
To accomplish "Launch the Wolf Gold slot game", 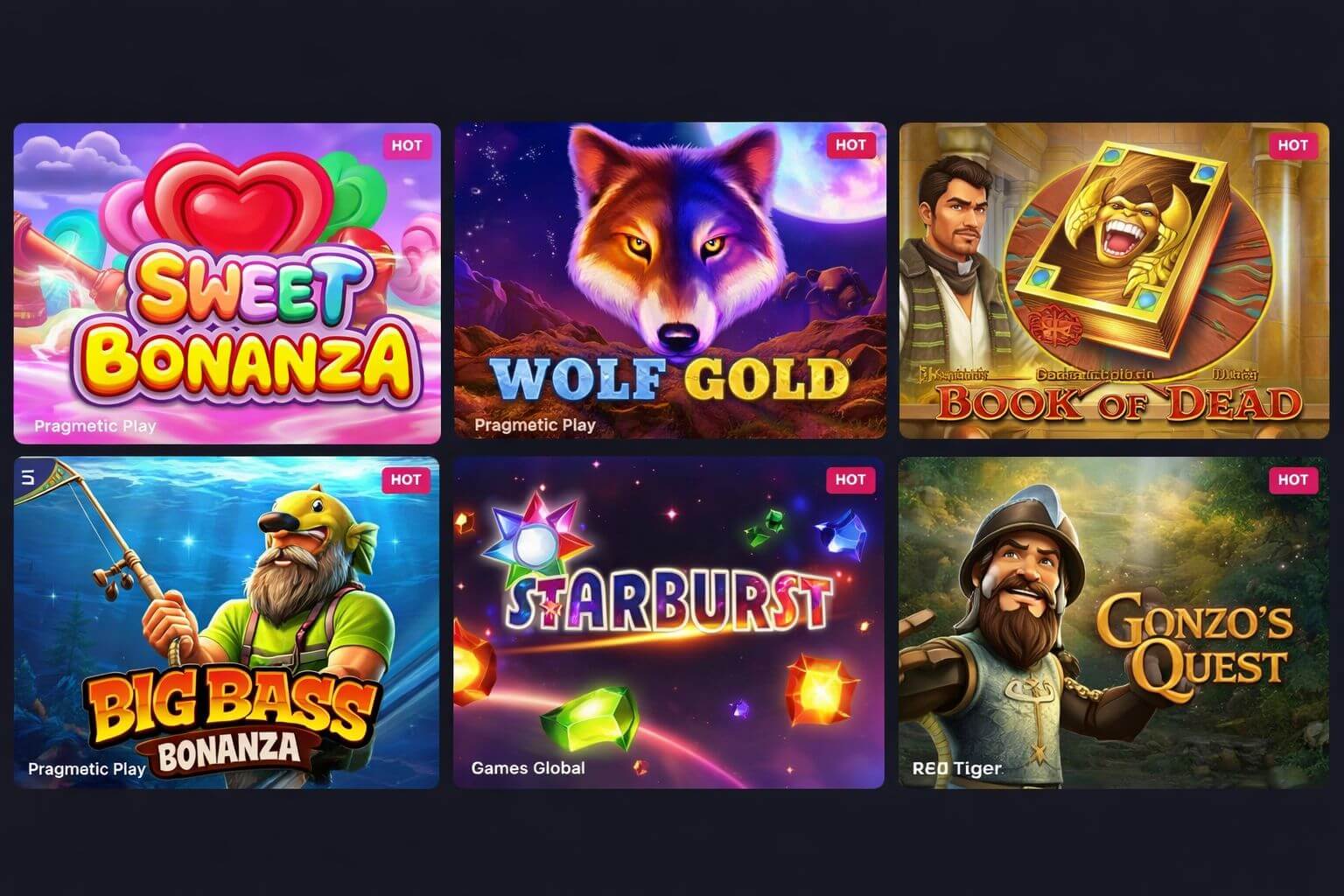I will (x=670, y=280).
